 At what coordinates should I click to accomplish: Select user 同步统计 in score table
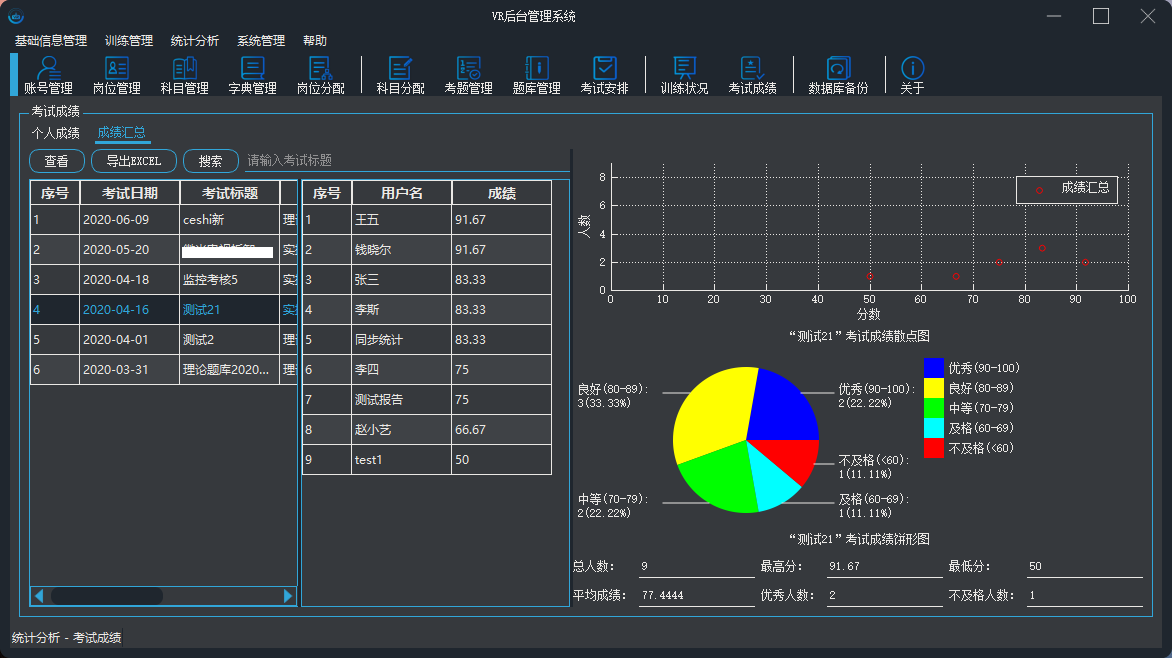tap(427, 339)
